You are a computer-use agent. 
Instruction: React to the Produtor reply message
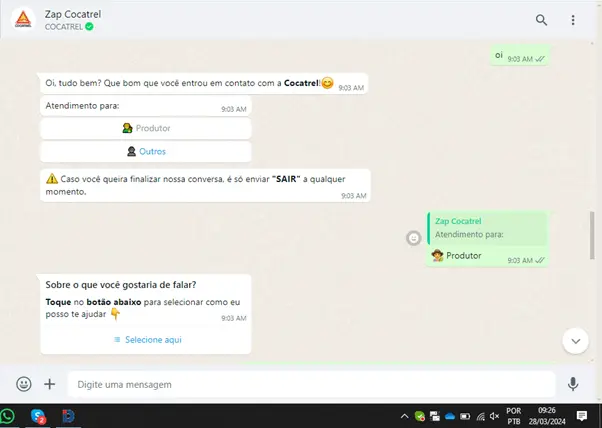[x=413, y=238]
